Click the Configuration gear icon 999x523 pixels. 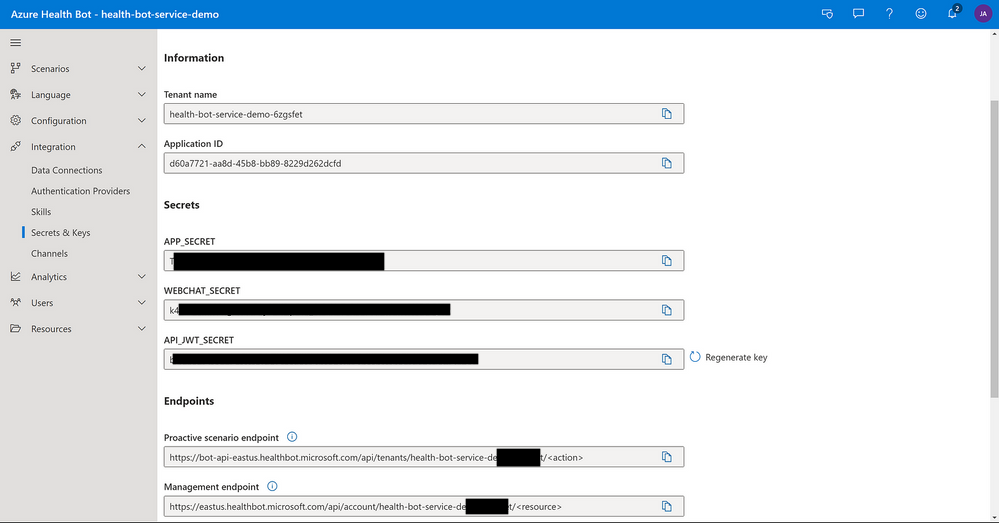point(15,120)
